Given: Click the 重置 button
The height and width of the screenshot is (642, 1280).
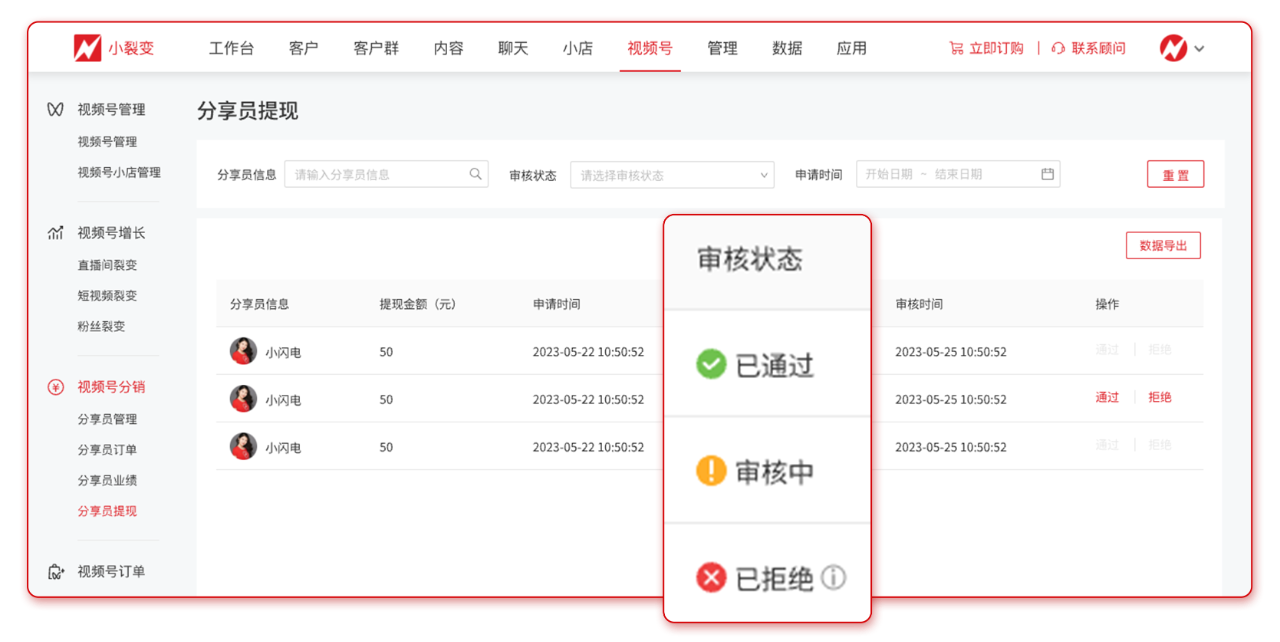Looking at the screenshot, I should point(1175,173).
